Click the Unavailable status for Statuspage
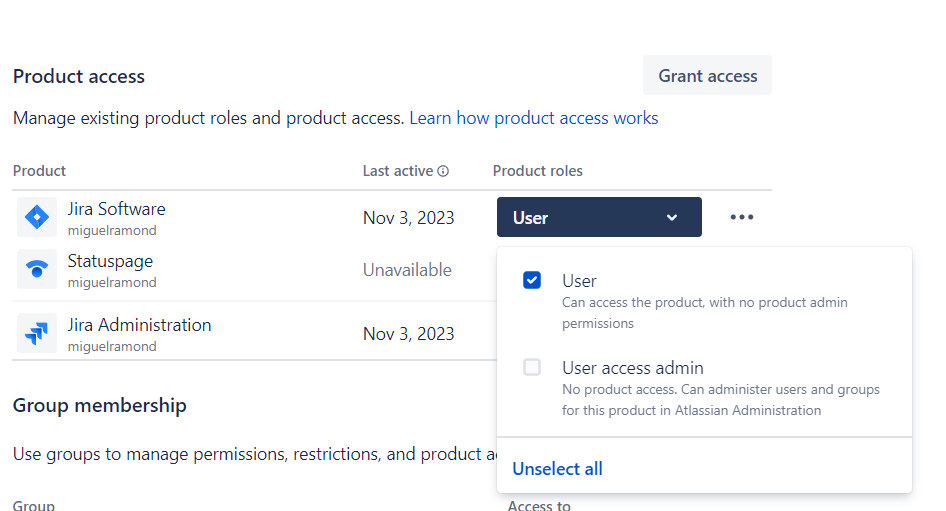This screenshot has width=946, height=511. (407, 270)
